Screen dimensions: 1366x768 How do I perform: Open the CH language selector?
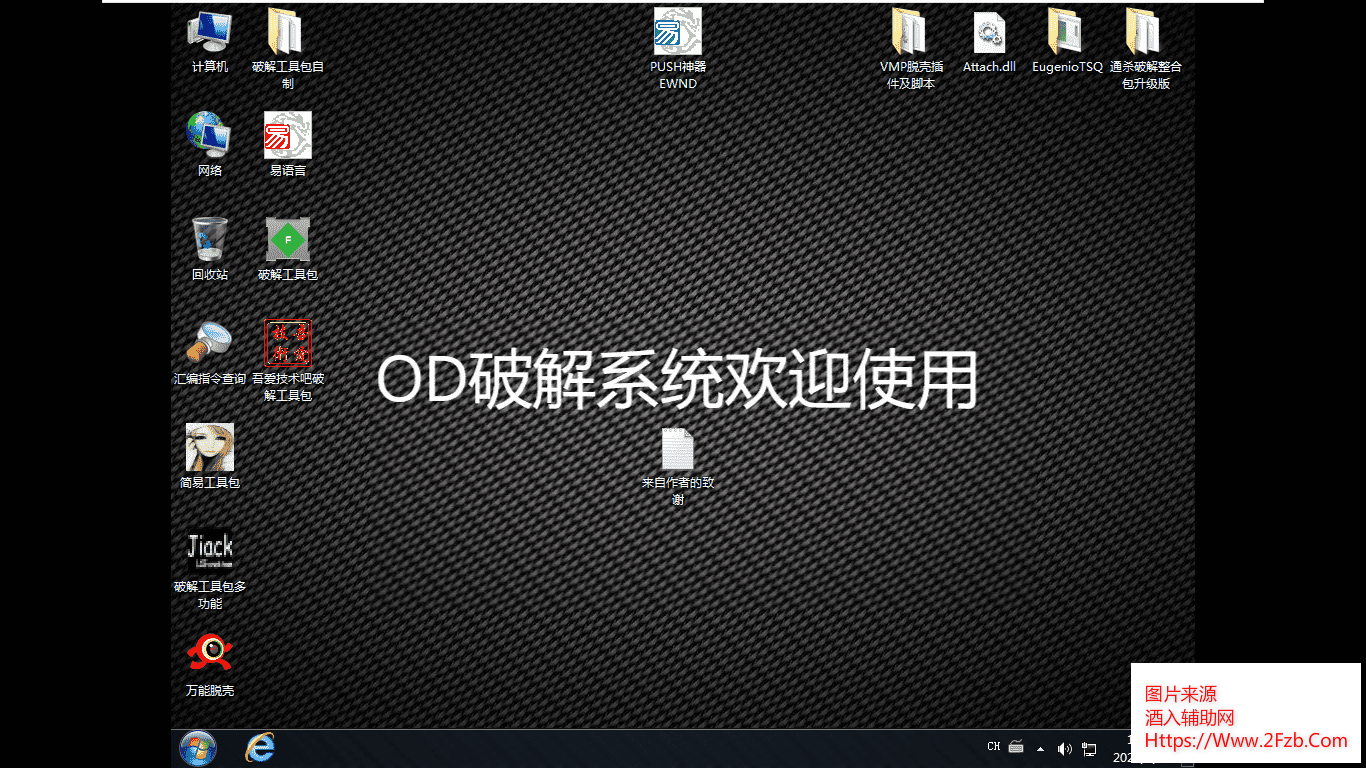992,747
